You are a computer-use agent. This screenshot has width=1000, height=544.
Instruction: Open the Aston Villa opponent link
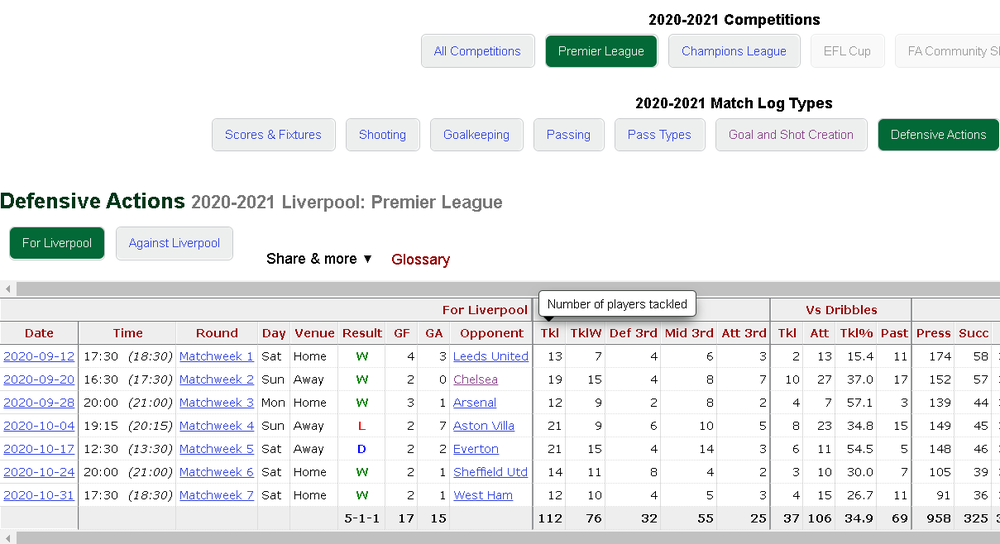click(x=483, y=425)
